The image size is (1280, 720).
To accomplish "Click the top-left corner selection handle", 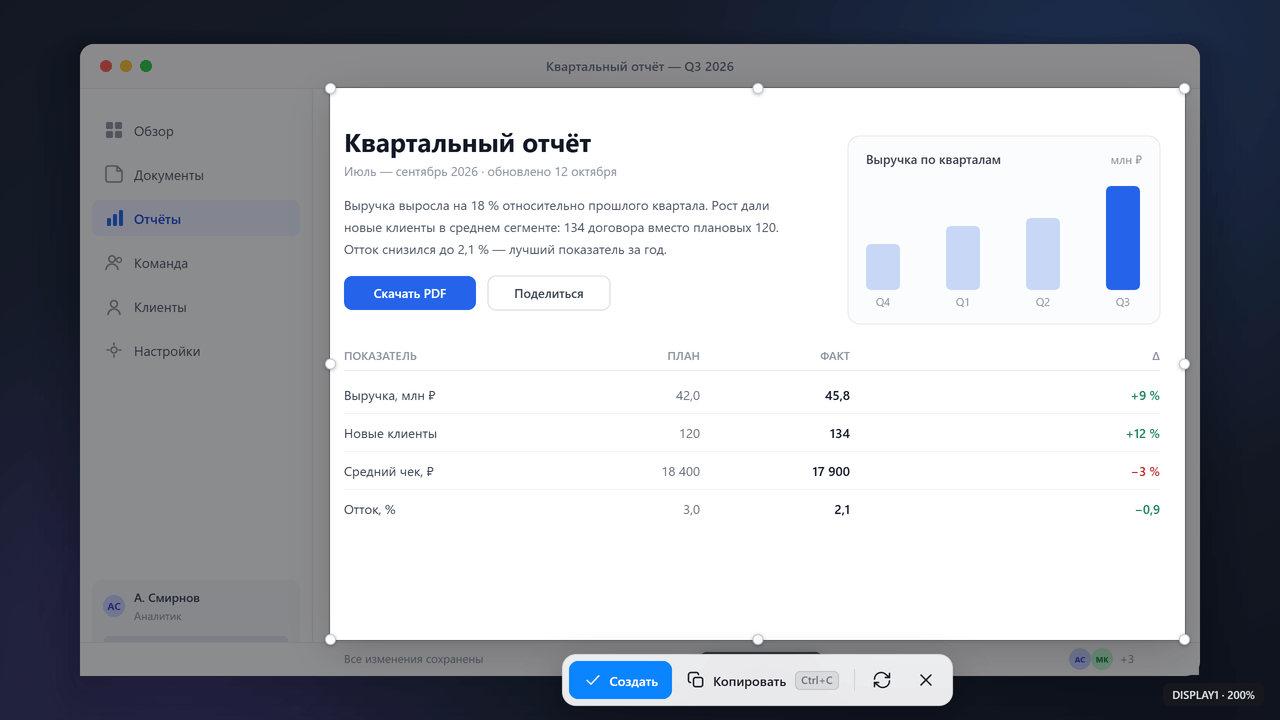I will pyautogui.click(x=331, y=89).
